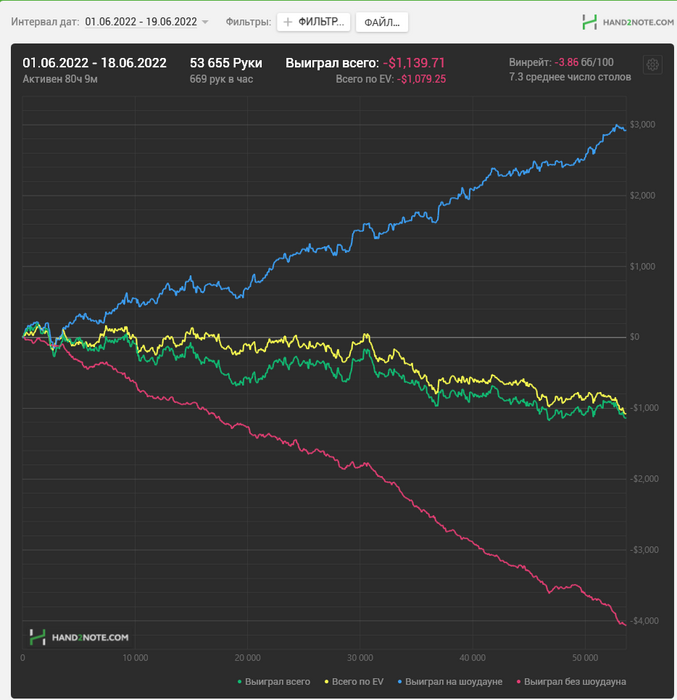
Task: Click the 01.06.2022 - 18.06.2022 chart title
Action: point(94,63)
